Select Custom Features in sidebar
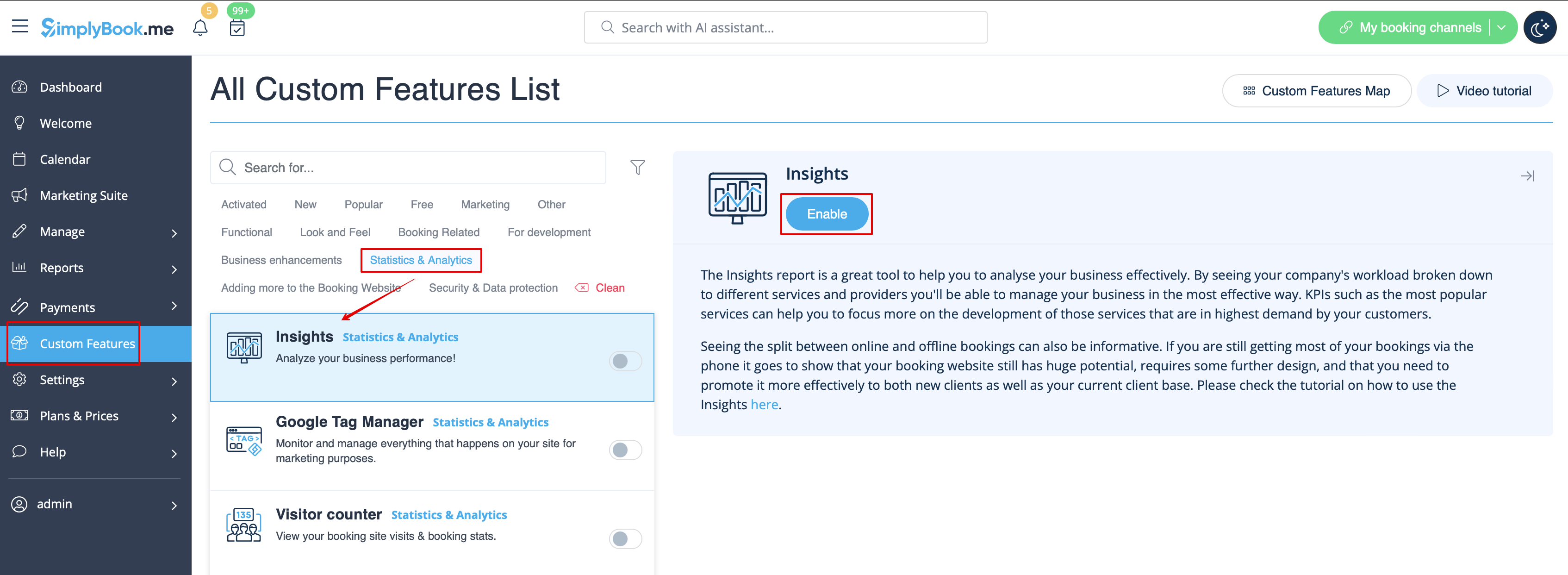This screenshot has width=1568, height=575. click(95, 344)
